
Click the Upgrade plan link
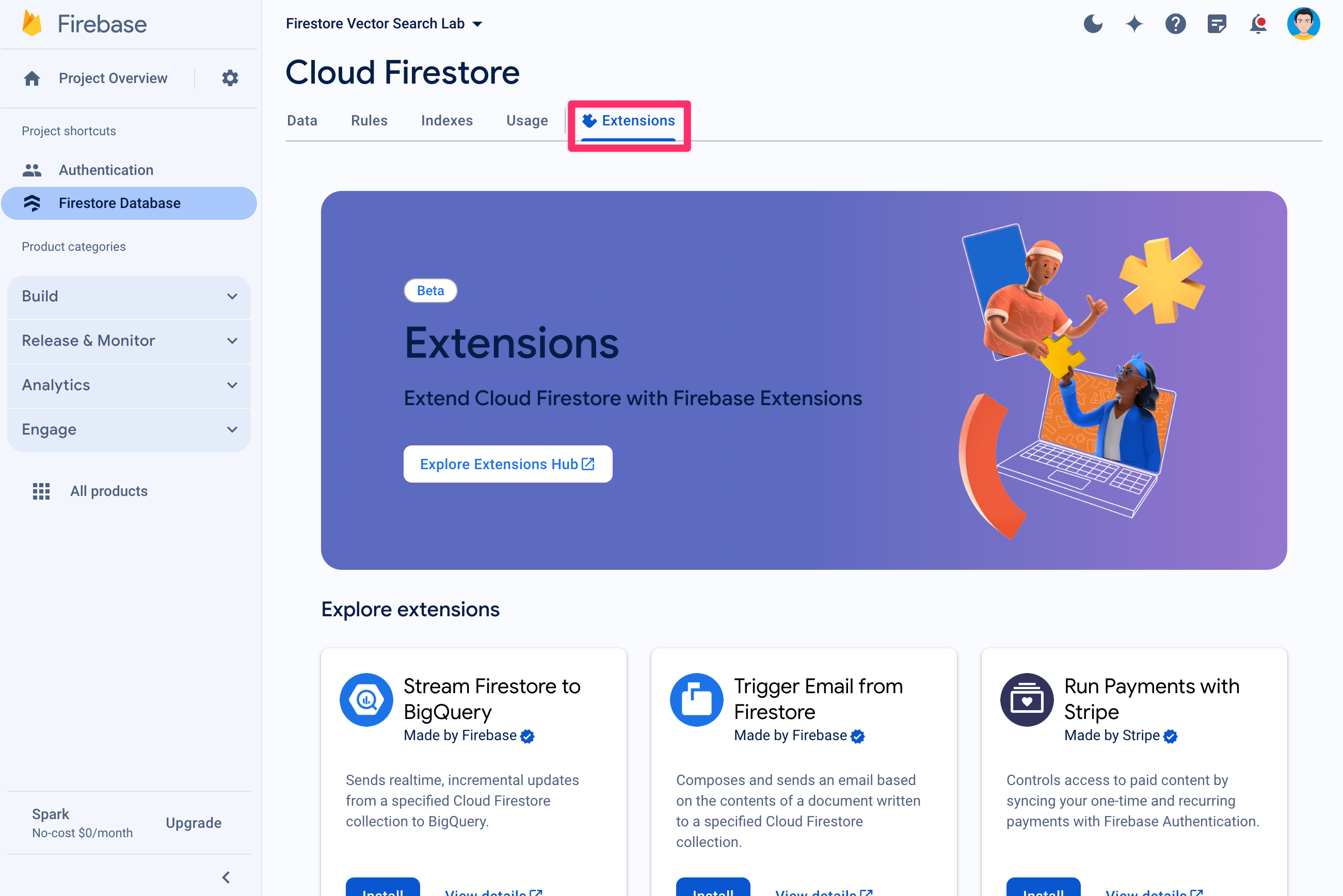click(193, 823)
